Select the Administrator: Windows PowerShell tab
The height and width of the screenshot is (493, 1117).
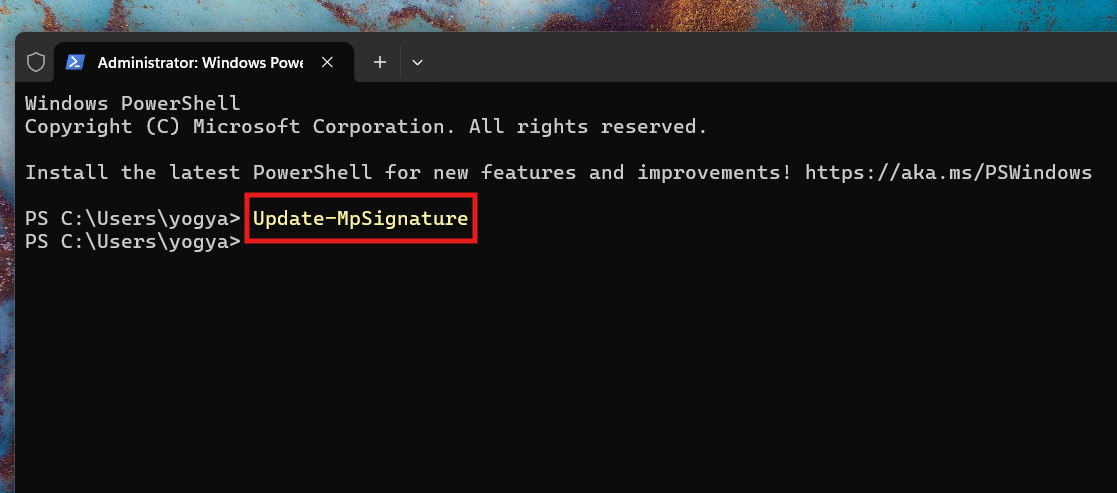pyautogui.click(x=204, y=63)
